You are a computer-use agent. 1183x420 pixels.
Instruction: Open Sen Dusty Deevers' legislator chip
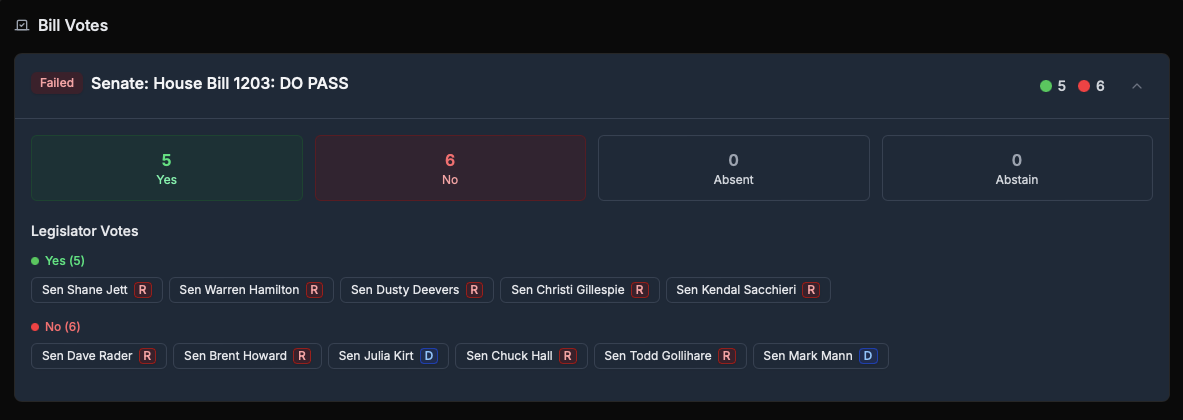click(x=416, y=290)
